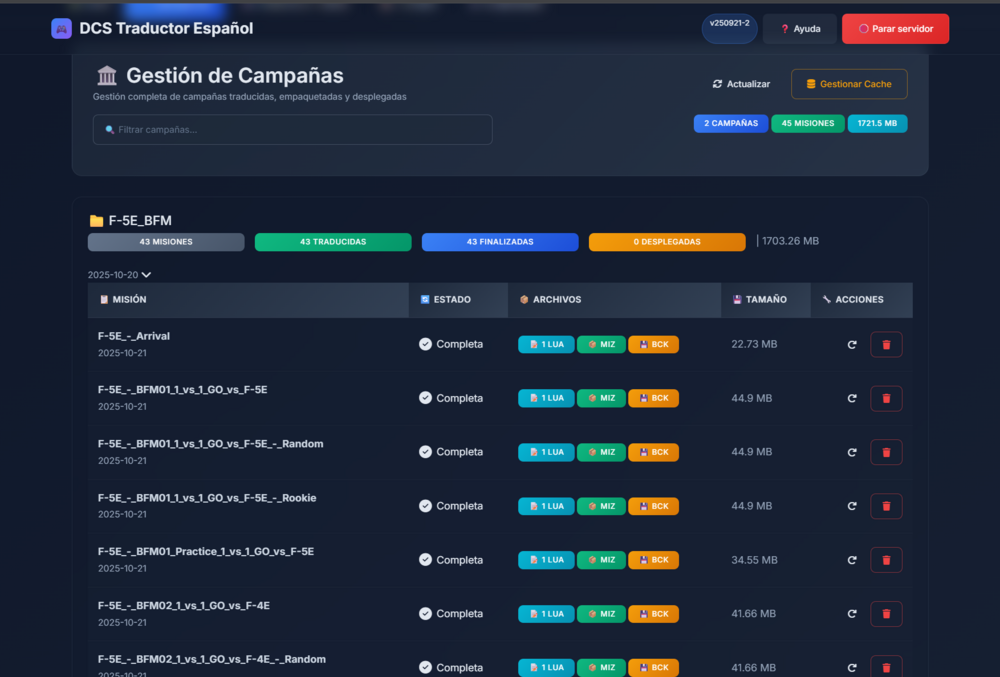The width and height of the screenshot is (1000, 677).
Task: Select F-5E_-_BFM01_1_vs_1_GO_vs_F-5E_-_Rookie mission name
Action: [207, 498]
